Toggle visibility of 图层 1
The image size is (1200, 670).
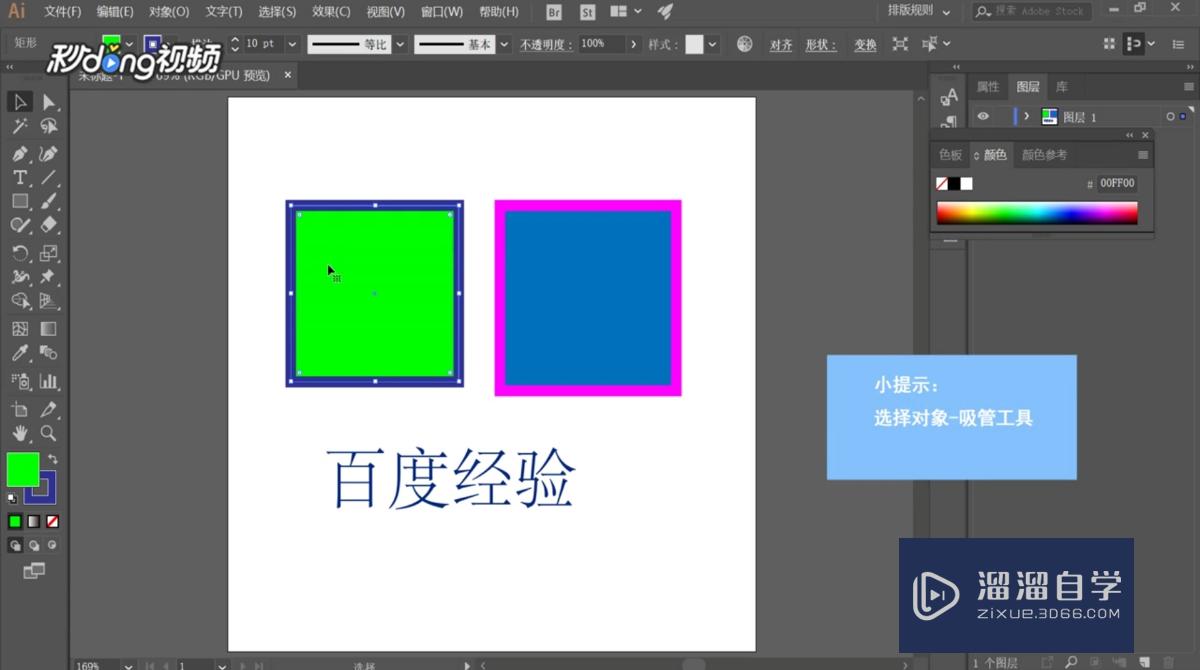[983, 116]
